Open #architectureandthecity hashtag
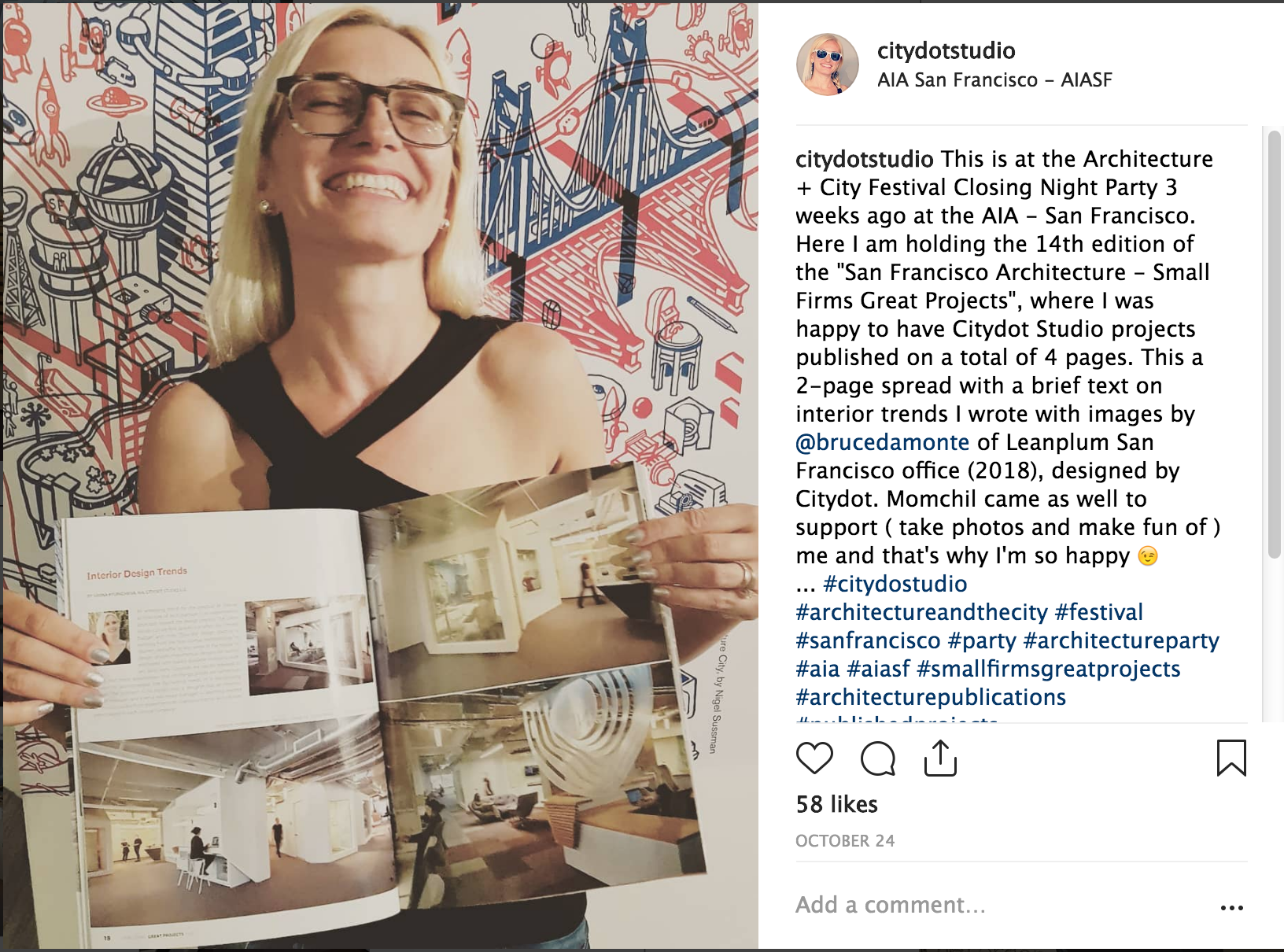 (x=921, y=612)
